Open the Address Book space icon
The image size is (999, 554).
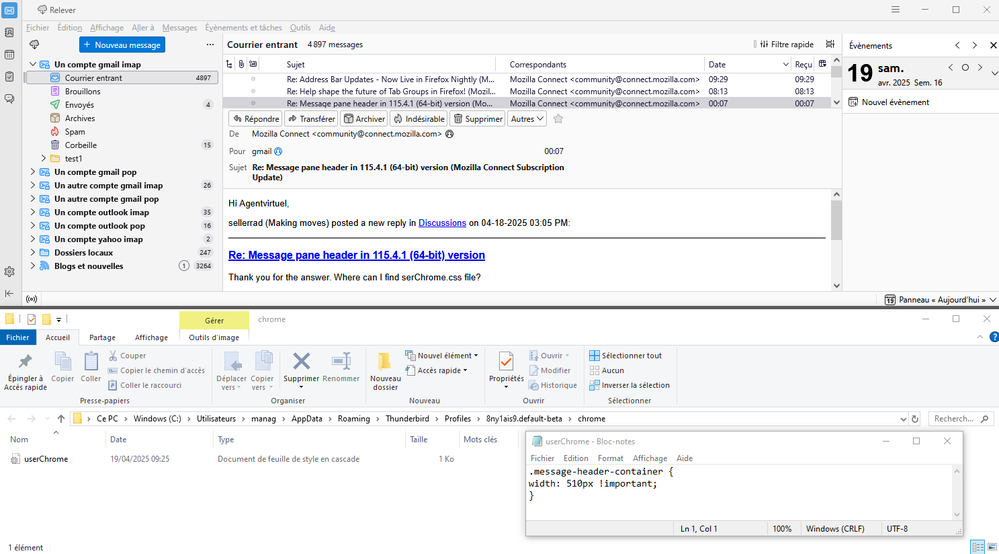(x=10, y=32)
